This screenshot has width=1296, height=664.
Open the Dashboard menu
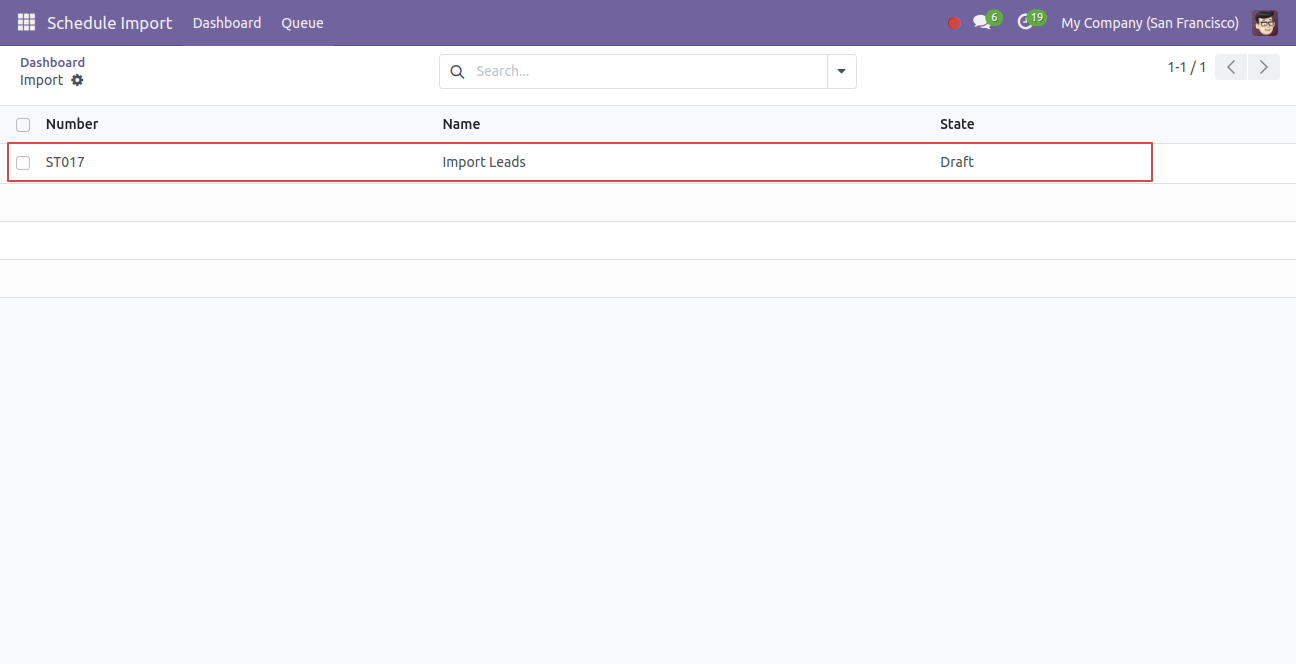coord(227,22)
